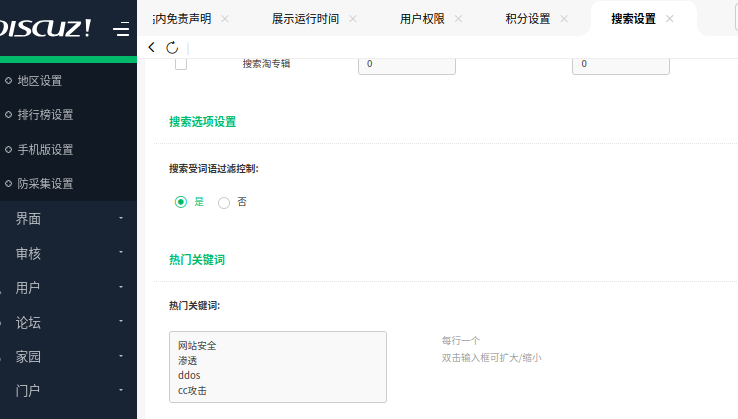Tick the 搜索淘专辑 checkbox
Screen dimensions: 738x419
(x=181, y=64)
